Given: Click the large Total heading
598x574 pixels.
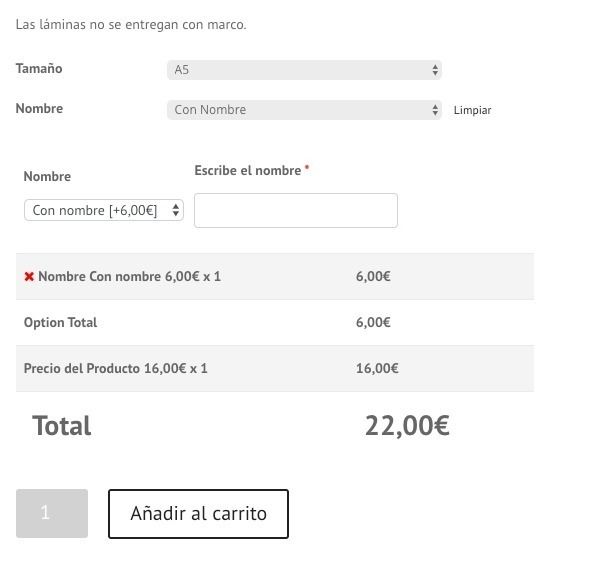Looking at the screenshot, I should tap(62, 426).
